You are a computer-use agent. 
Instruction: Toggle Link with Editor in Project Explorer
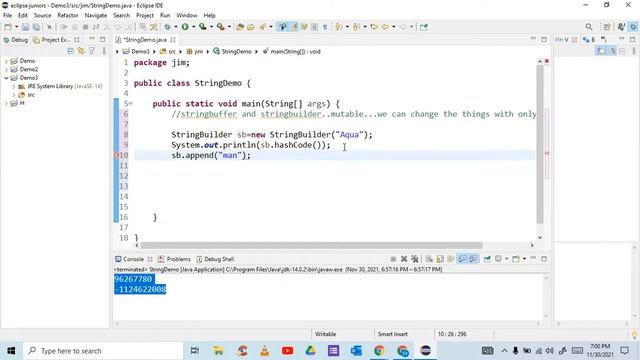pyautogui.click(x=81, y=51)
